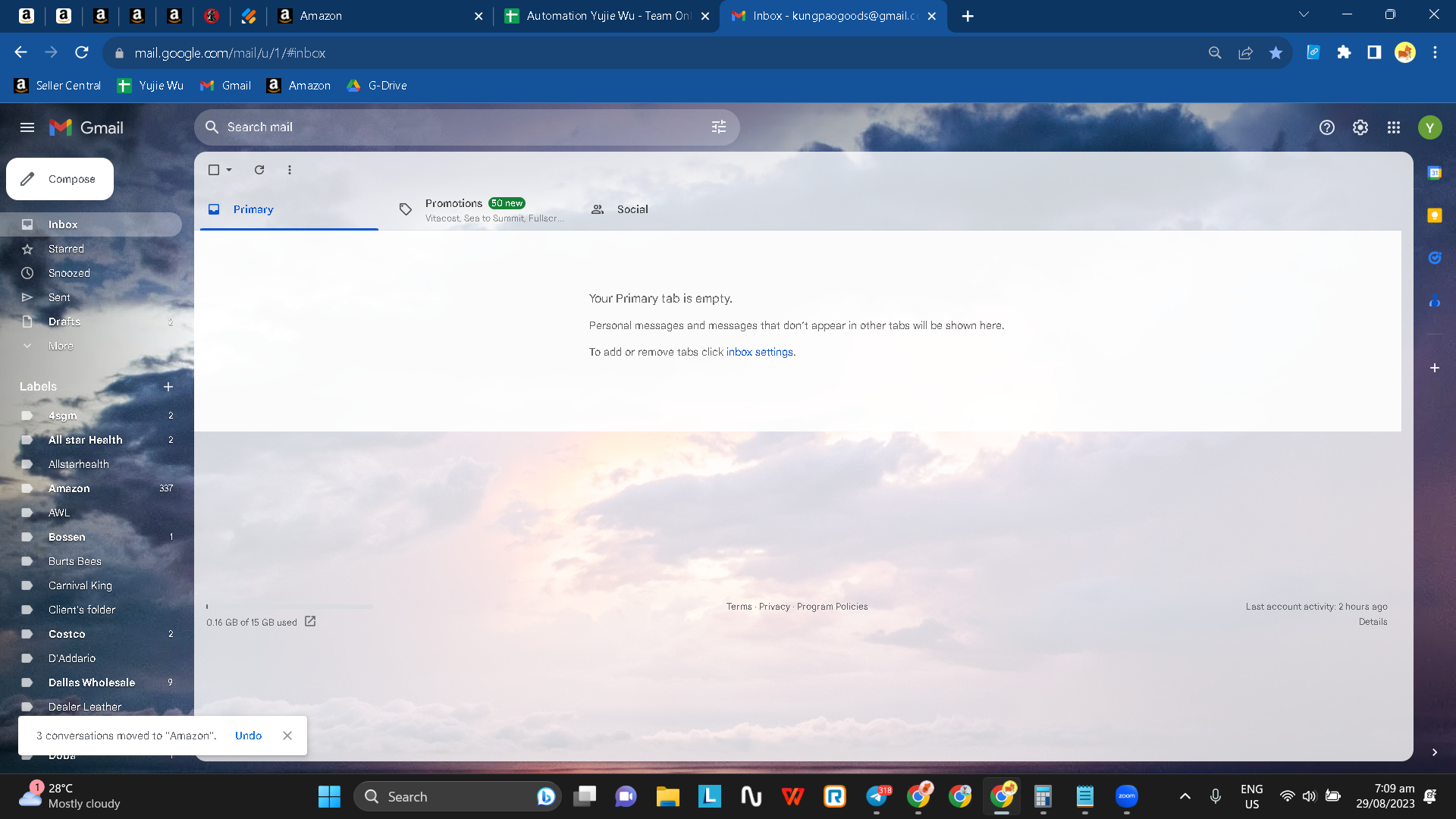The height and width of the screenshot is (819, 1456).
Task: Open Windows Start menu
Action: point(329,796)
